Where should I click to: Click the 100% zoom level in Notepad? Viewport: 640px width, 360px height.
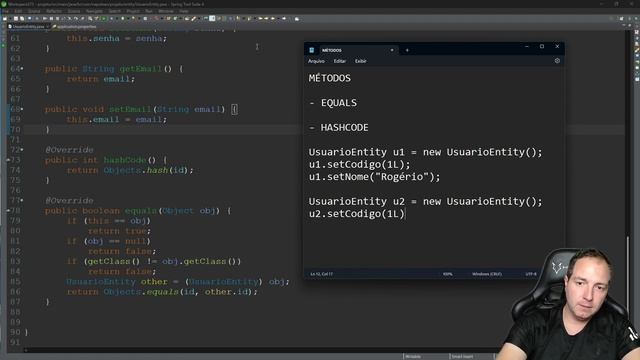tap(447, 274)
